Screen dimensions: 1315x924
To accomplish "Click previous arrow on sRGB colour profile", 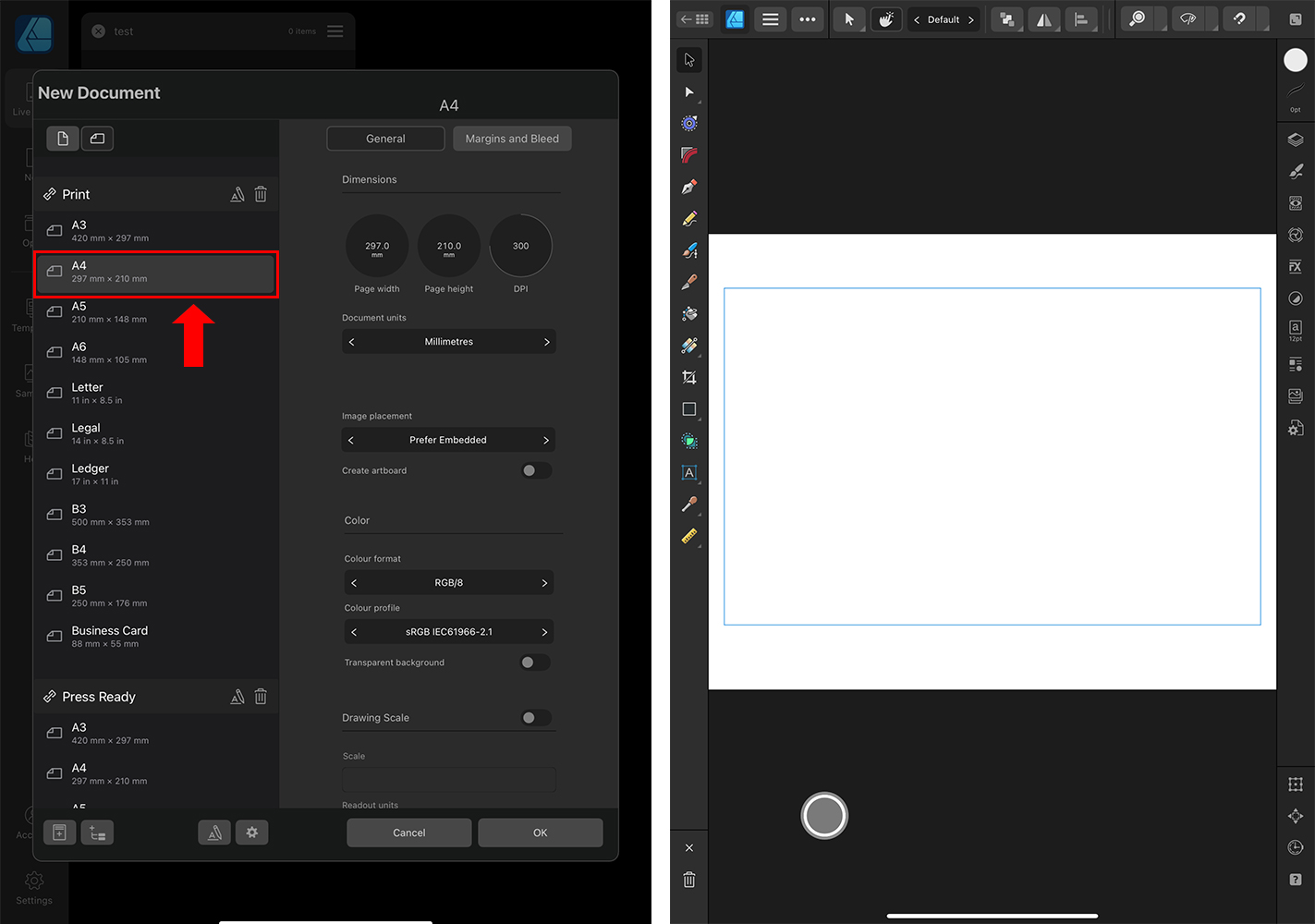I will click(x=354, y=632).
